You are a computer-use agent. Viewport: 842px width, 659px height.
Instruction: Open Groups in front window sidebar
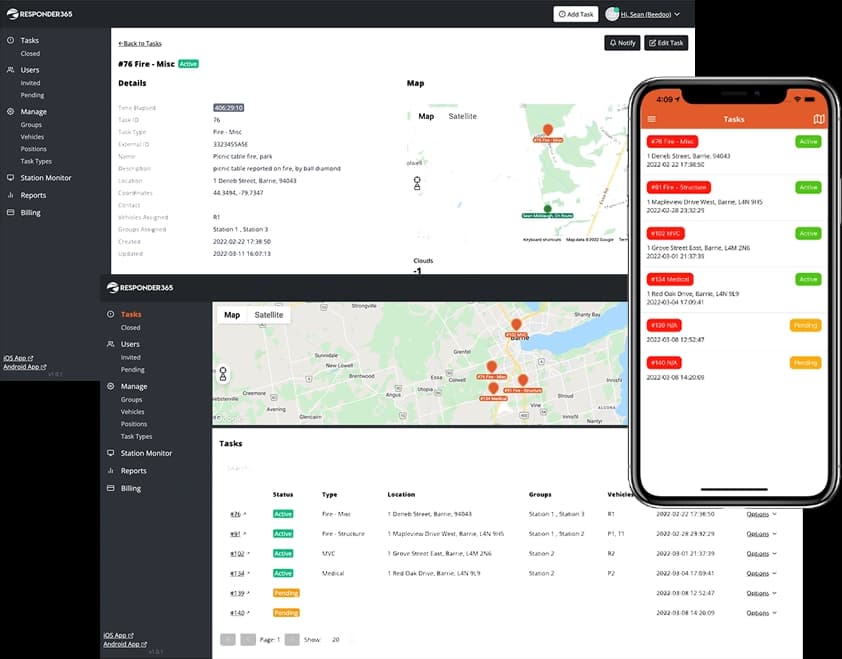(131, 400)
